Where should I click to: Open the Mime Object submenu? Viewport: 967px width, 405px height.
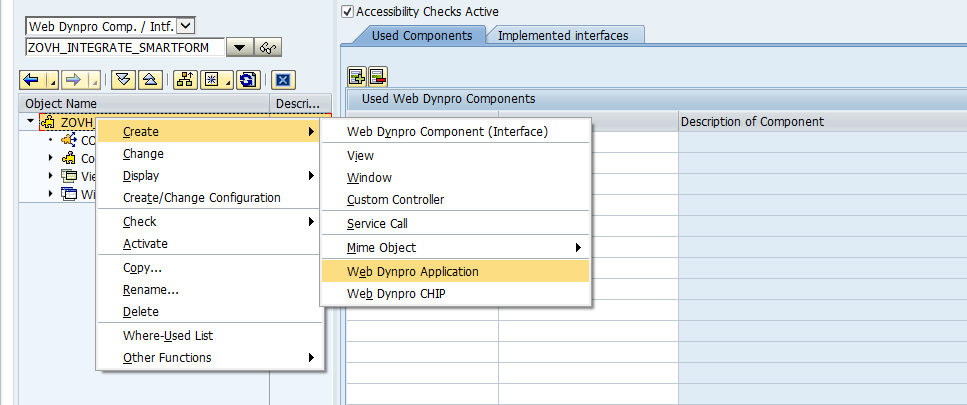coord(381,247)
